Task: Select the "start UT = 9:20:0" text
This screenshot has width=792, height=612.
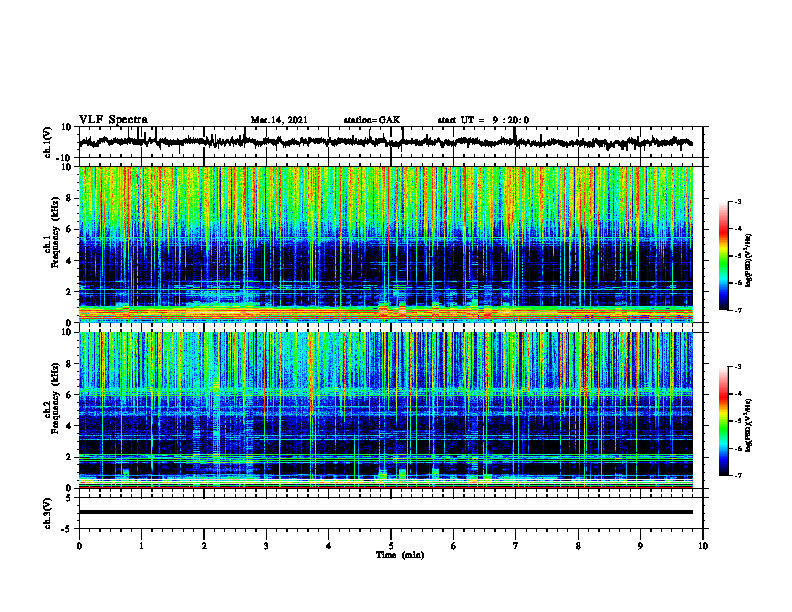Action: (483, 120)
